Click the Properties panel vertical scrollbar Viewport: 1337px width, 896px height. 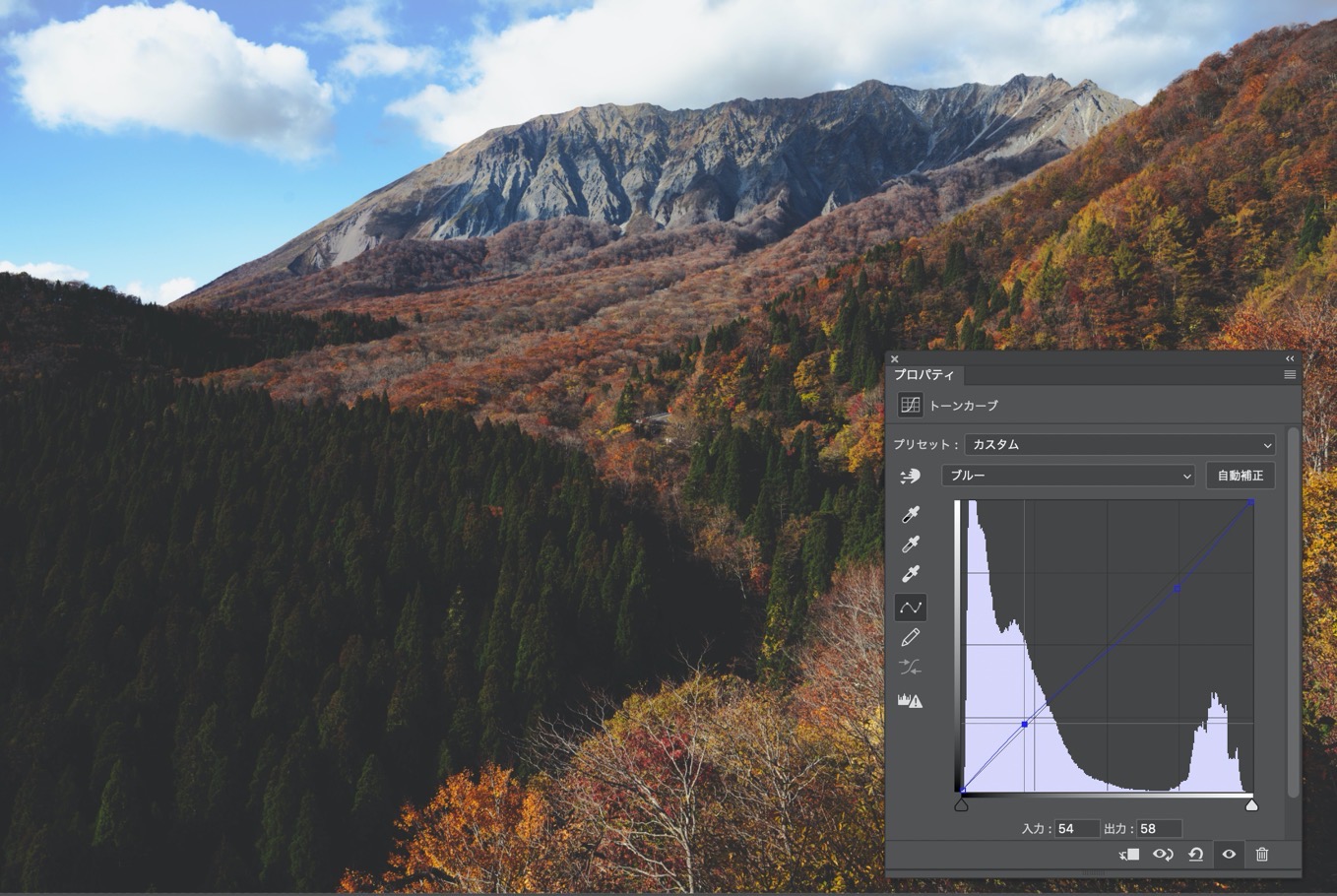[1293, 612]
